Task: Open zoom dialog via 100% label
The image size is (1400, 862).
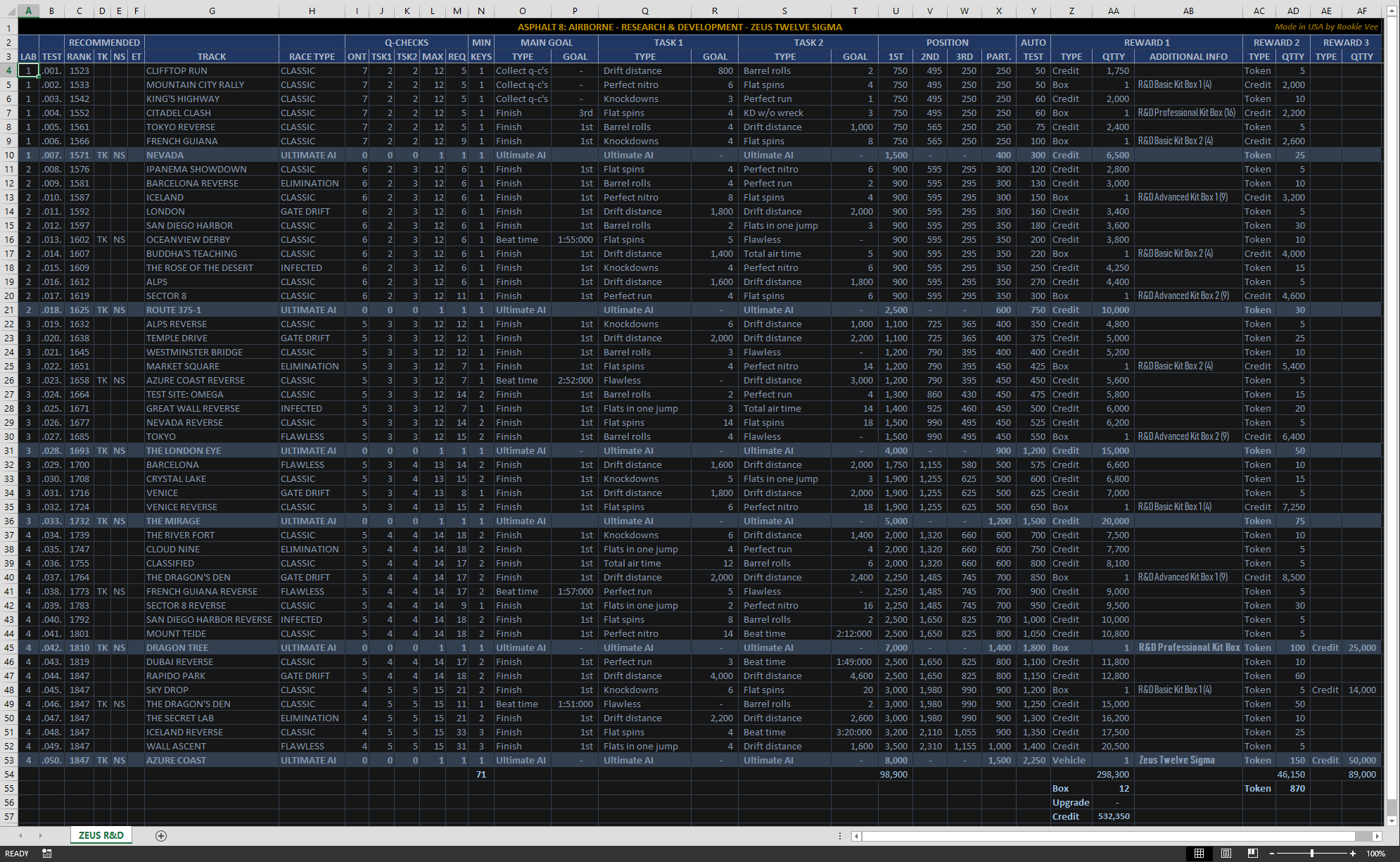Action: click(1376, 854)
